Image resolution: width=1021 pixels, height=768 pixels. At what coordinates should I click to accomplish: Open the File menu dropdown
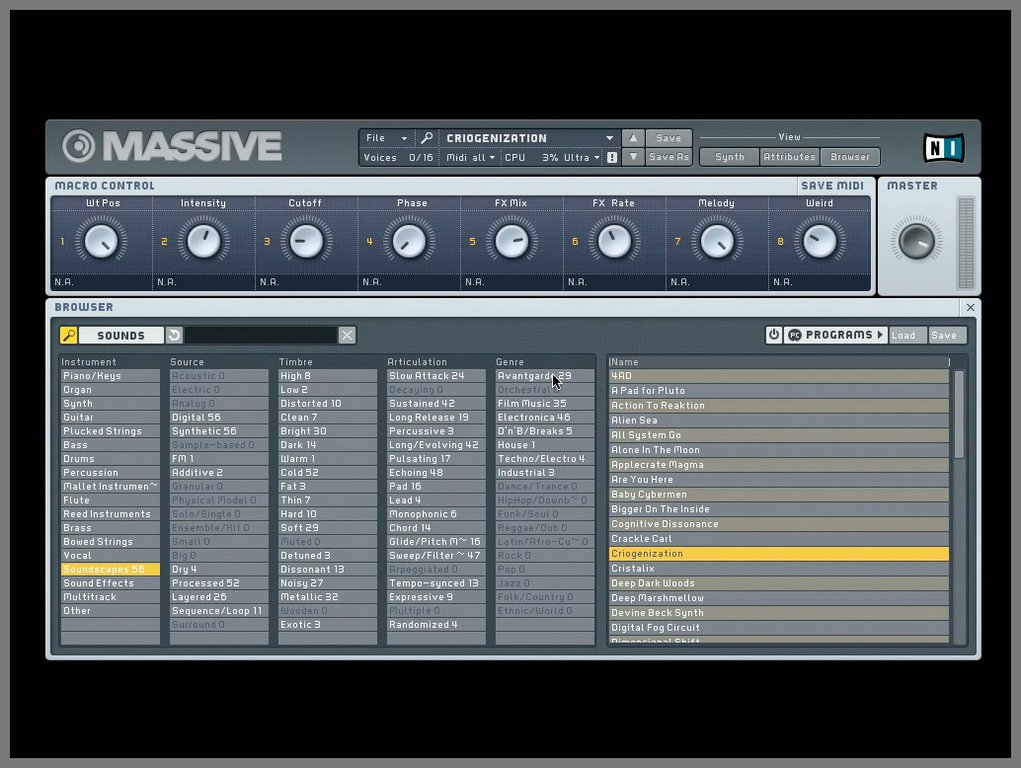point(386,138)
